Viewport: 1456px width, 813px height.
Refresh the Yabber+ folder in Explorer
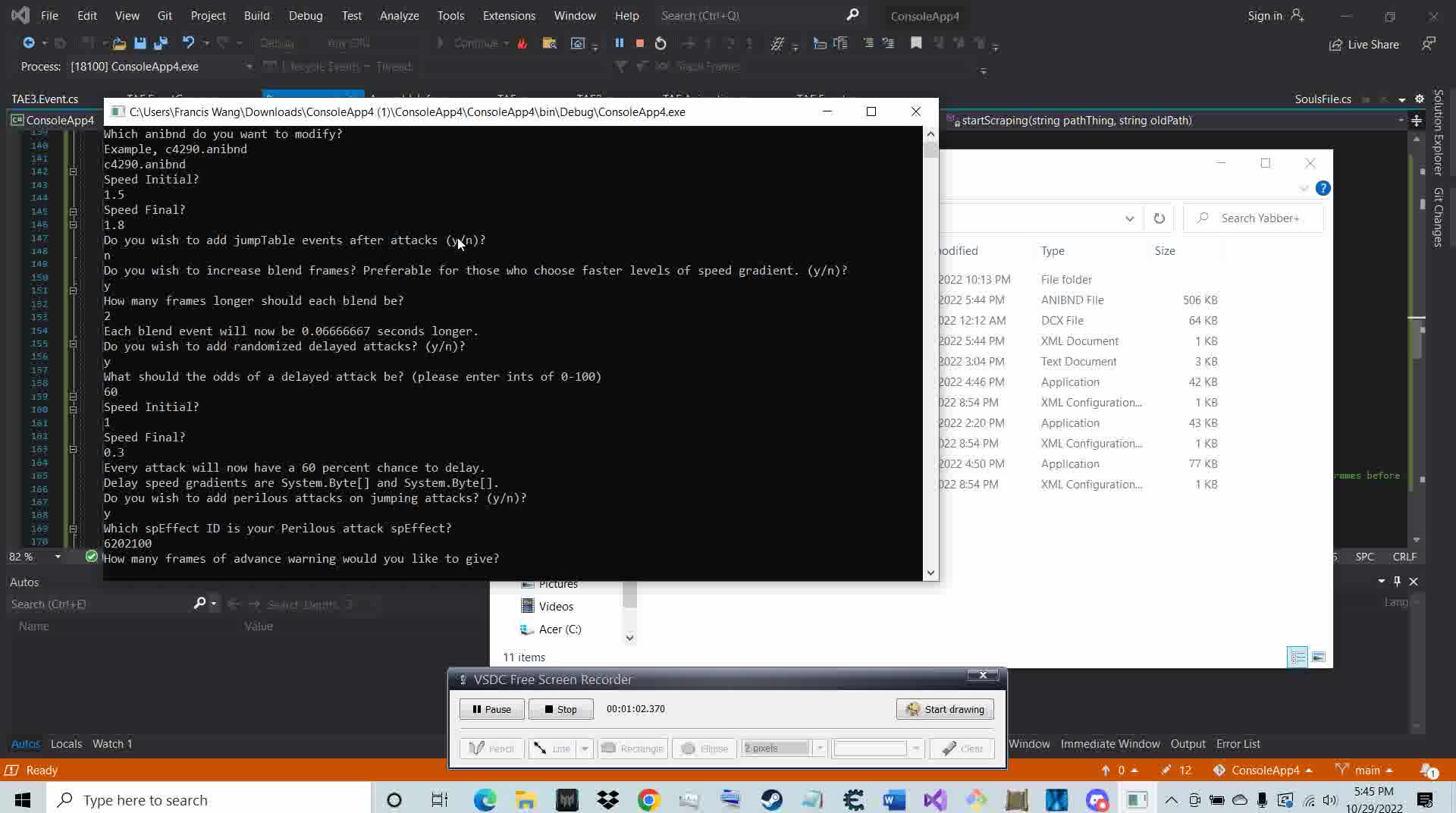[x=1159, y=218]
